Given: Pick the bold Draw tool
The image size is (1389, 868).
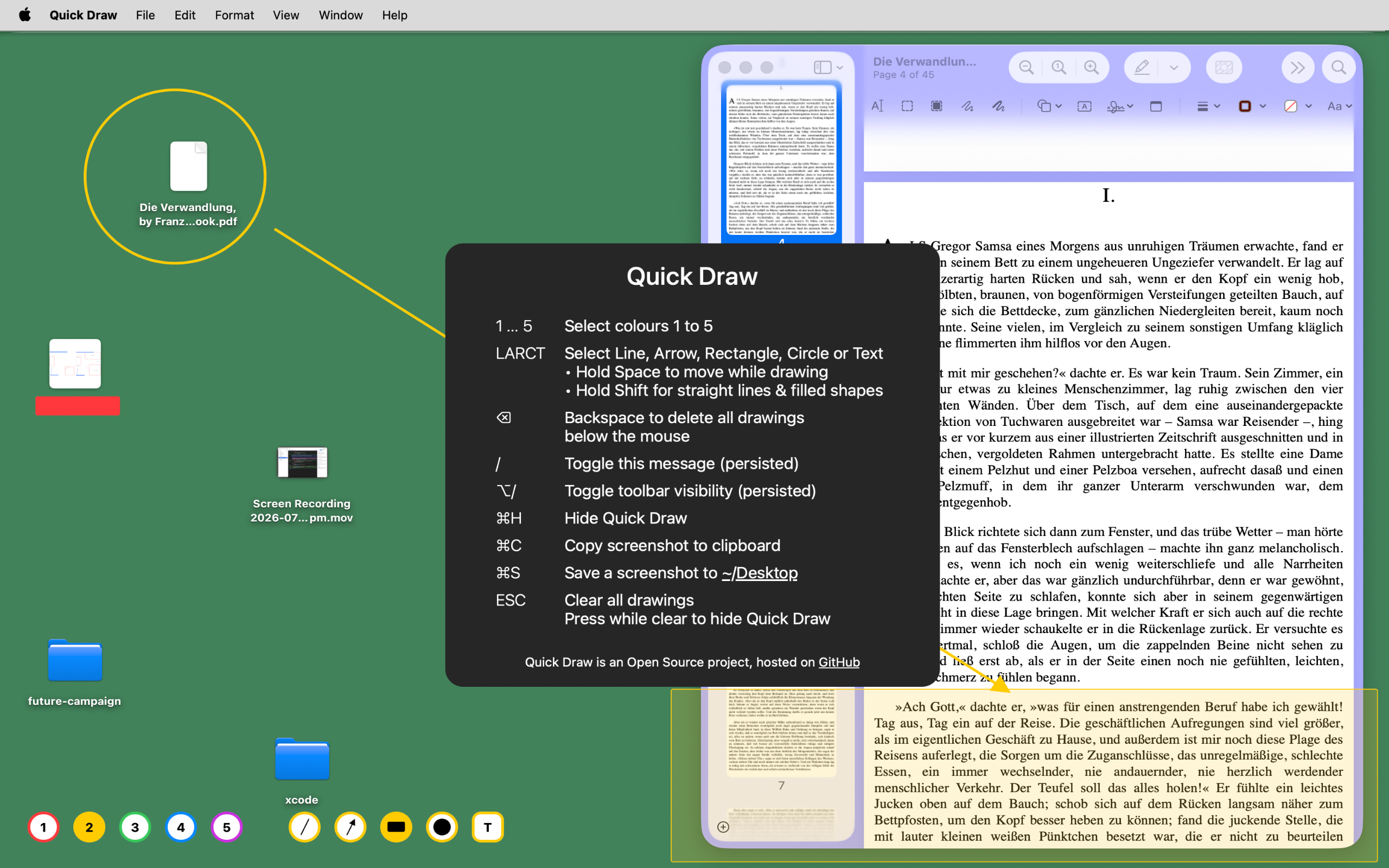Looking at the screenshot, I should point(998,106).
